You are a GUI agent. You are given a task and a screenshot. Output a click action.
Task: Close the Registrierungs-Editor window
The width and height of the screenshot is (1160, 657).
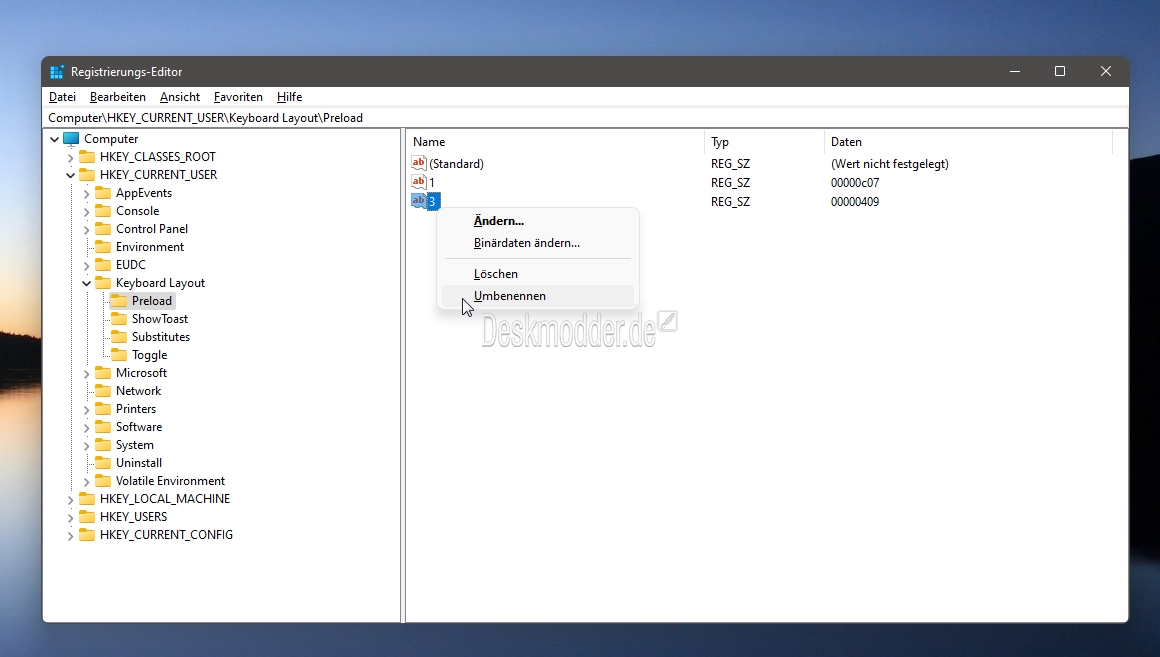tap(1106, 72)
